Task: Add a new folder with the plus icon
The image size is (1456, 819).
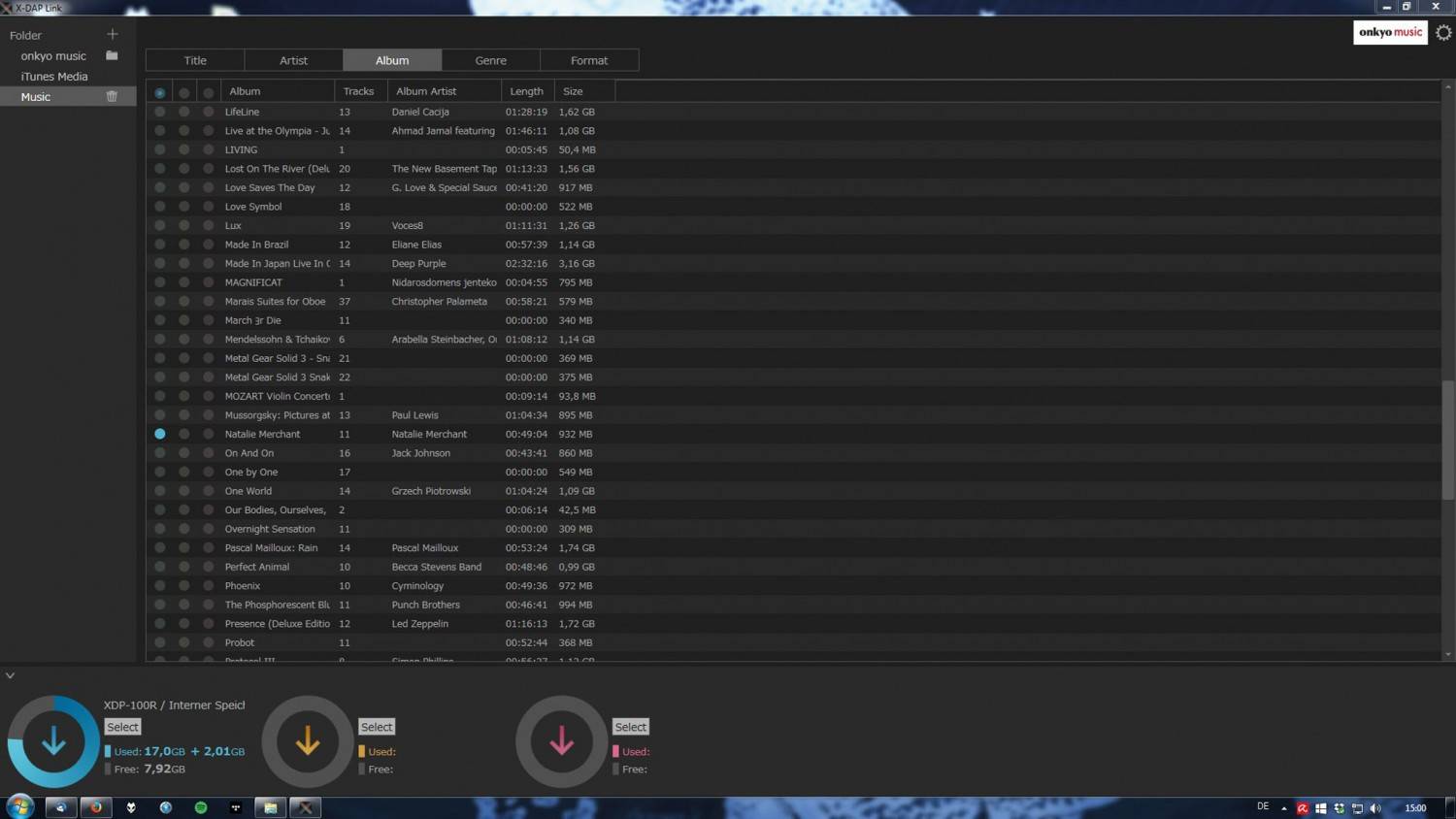Action: (x=112, y=34)
